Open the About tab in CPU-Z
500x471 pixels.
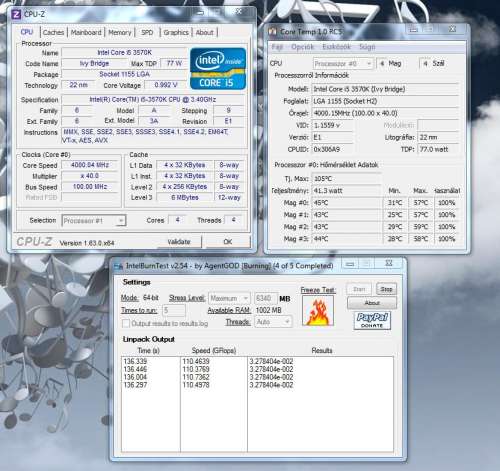click(x=204, y=32)
